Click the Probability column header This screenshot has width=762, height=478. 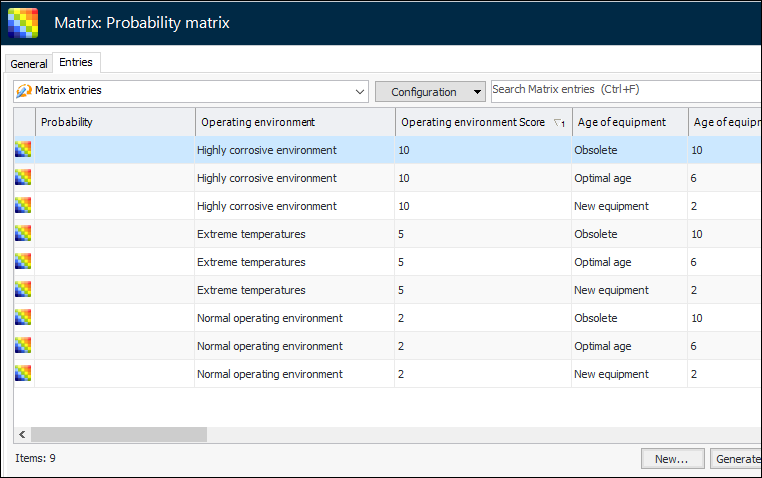[114, 122]
